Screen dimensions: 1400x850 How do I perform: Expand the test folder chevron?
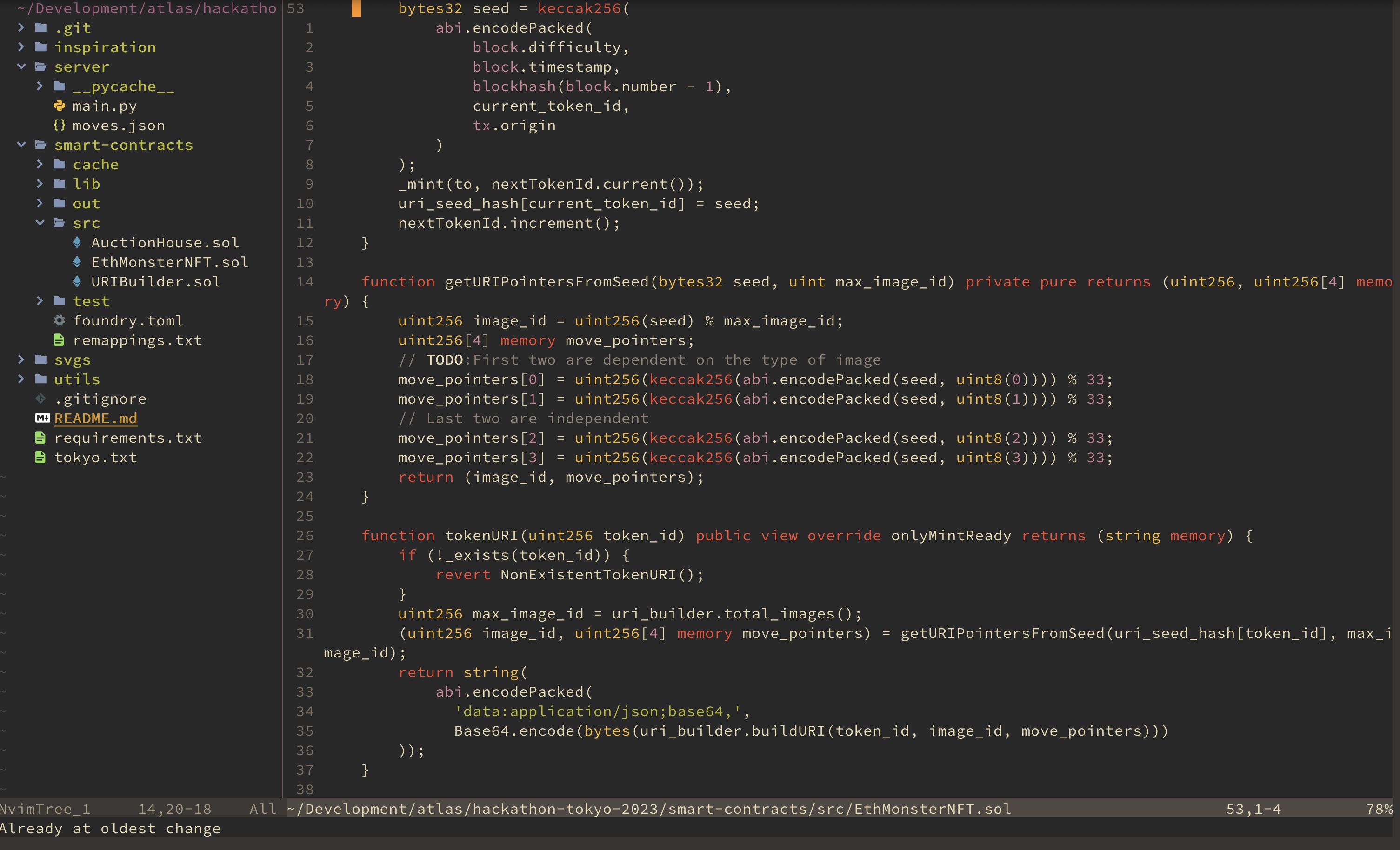pyautogui.click(x=40, y=300)
